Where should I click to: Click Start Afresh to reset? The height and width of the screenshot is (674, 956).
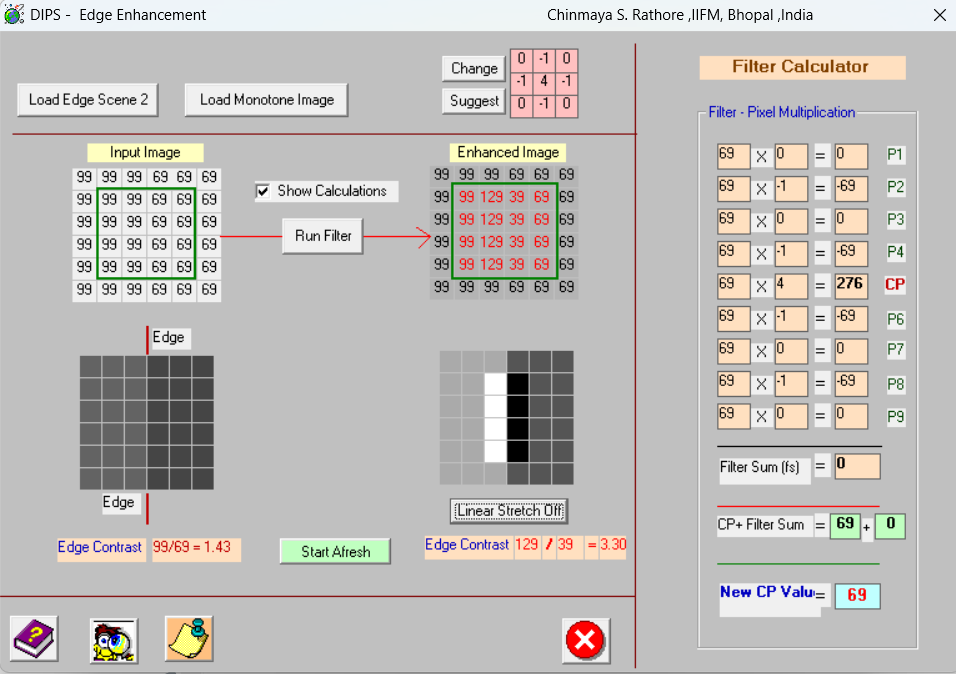point(335,551)
